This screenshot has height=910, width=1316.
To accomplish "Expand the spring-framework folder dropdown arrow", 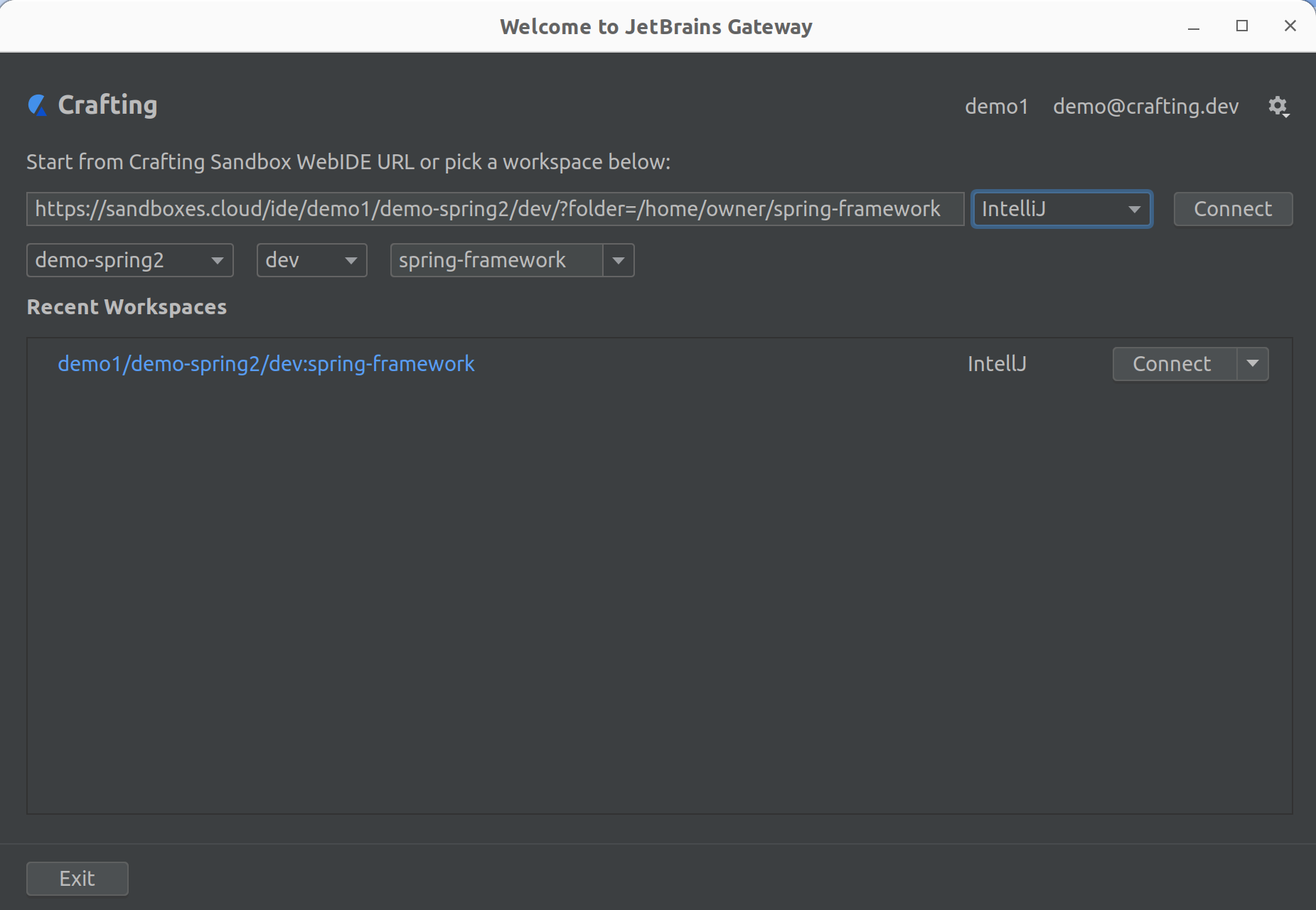I will click(619, 260).
